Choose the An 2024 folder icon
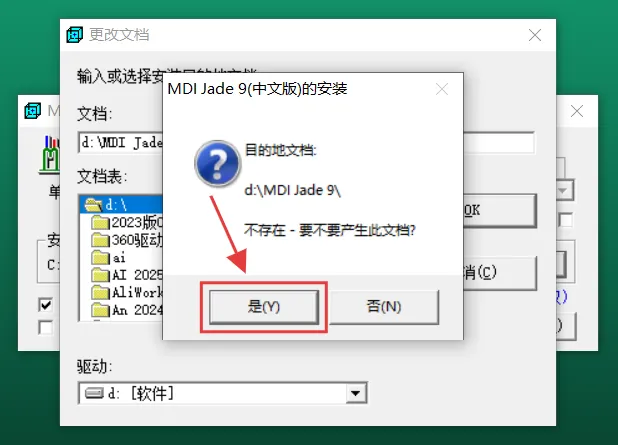Screen dimensions: 618x445 100,310
